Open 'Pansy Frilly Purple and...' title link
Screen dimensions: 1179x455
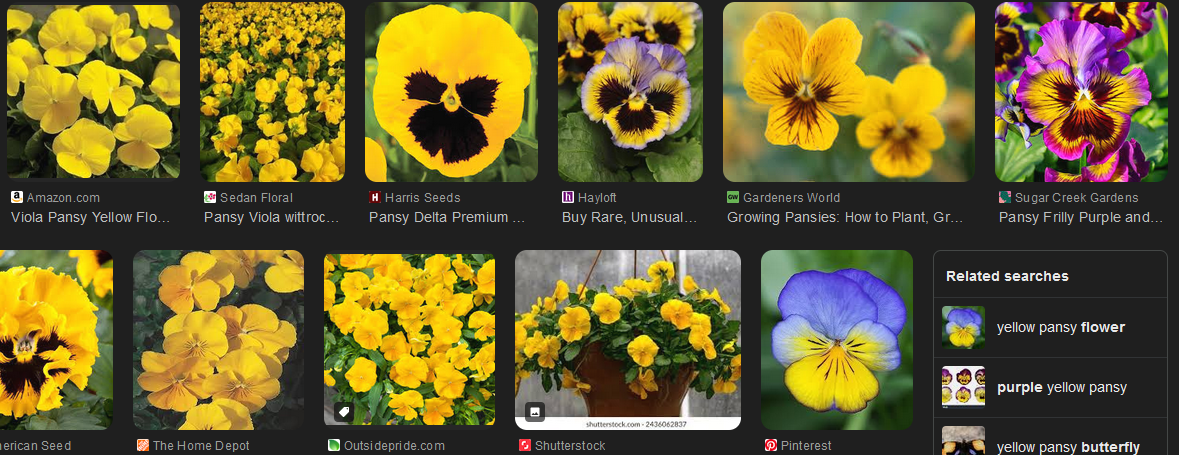point(1080,217)
